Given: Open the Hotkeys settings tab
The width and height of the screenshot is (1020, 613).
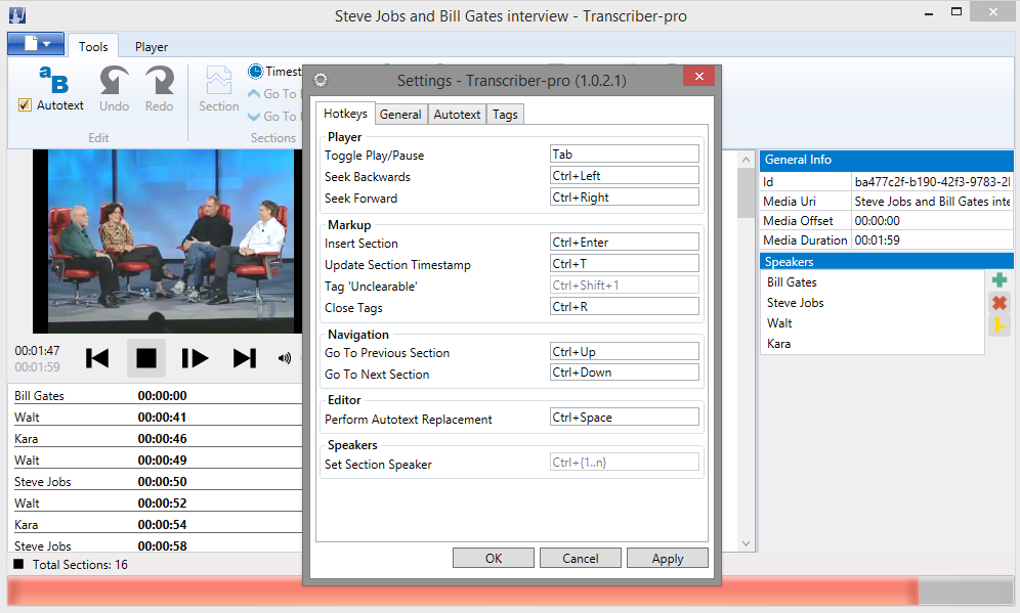Looking at the screenshot, I should (345, 114).
